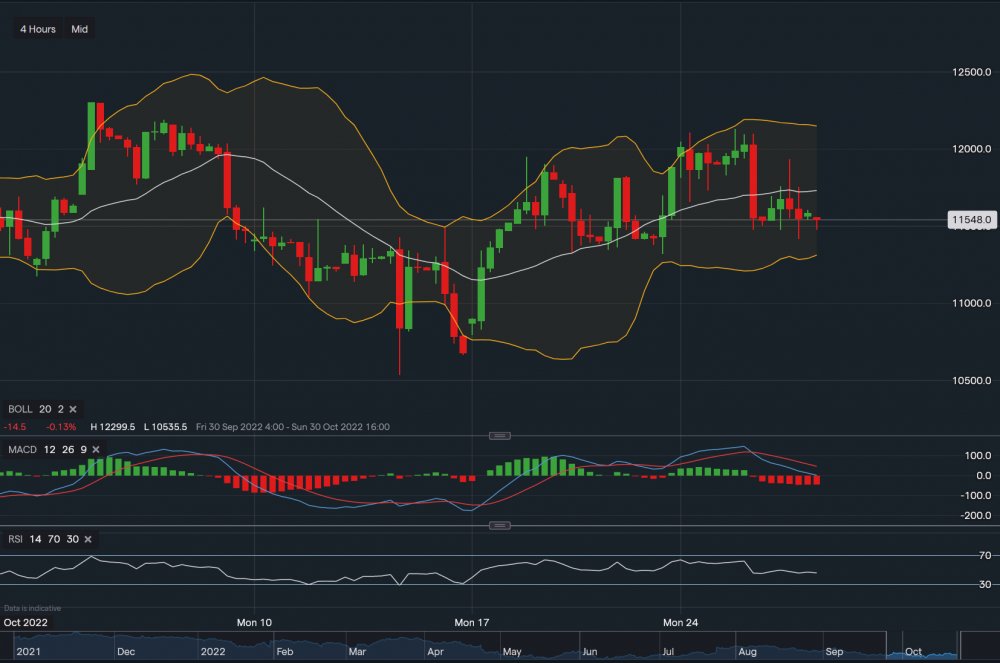The height and width of the screenshot is (663, 1000).
Task: Grab the resize handle above MACD panel
Action: coord(500,435)
